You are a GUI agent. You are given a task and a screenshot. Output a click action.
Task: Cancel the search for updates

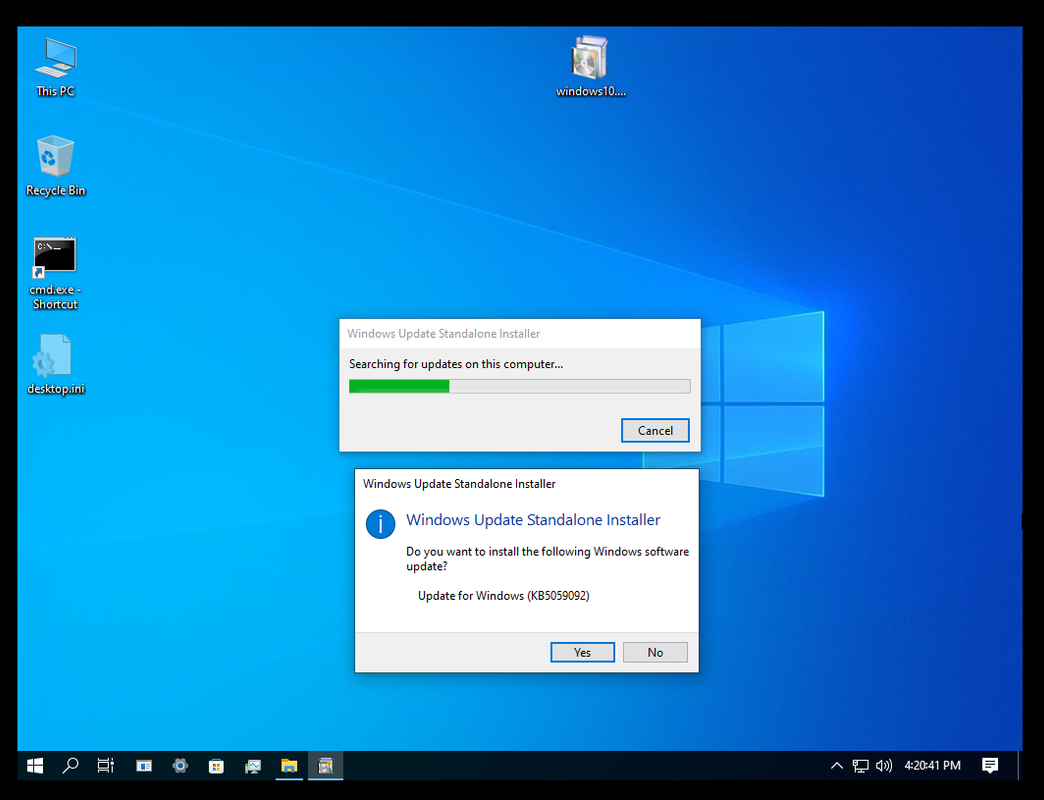655,431
